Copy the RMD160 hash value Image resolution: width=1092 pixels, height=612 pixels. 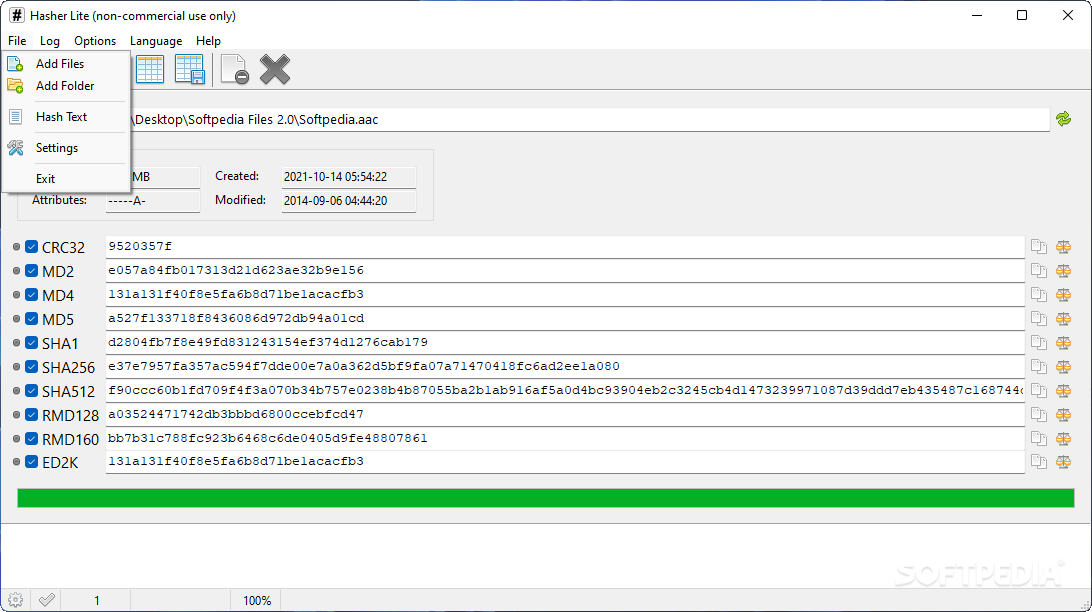pos(1039,439)
